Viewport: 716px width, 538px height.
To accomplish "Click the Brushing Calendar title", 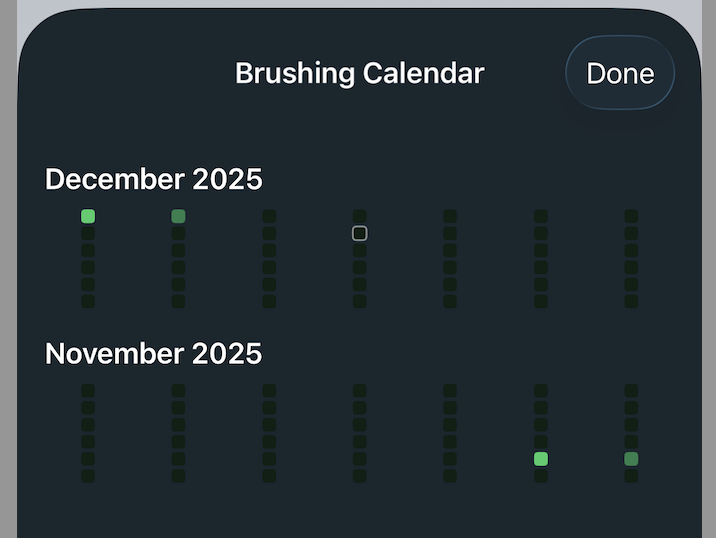I will click(x=359, y=73).
